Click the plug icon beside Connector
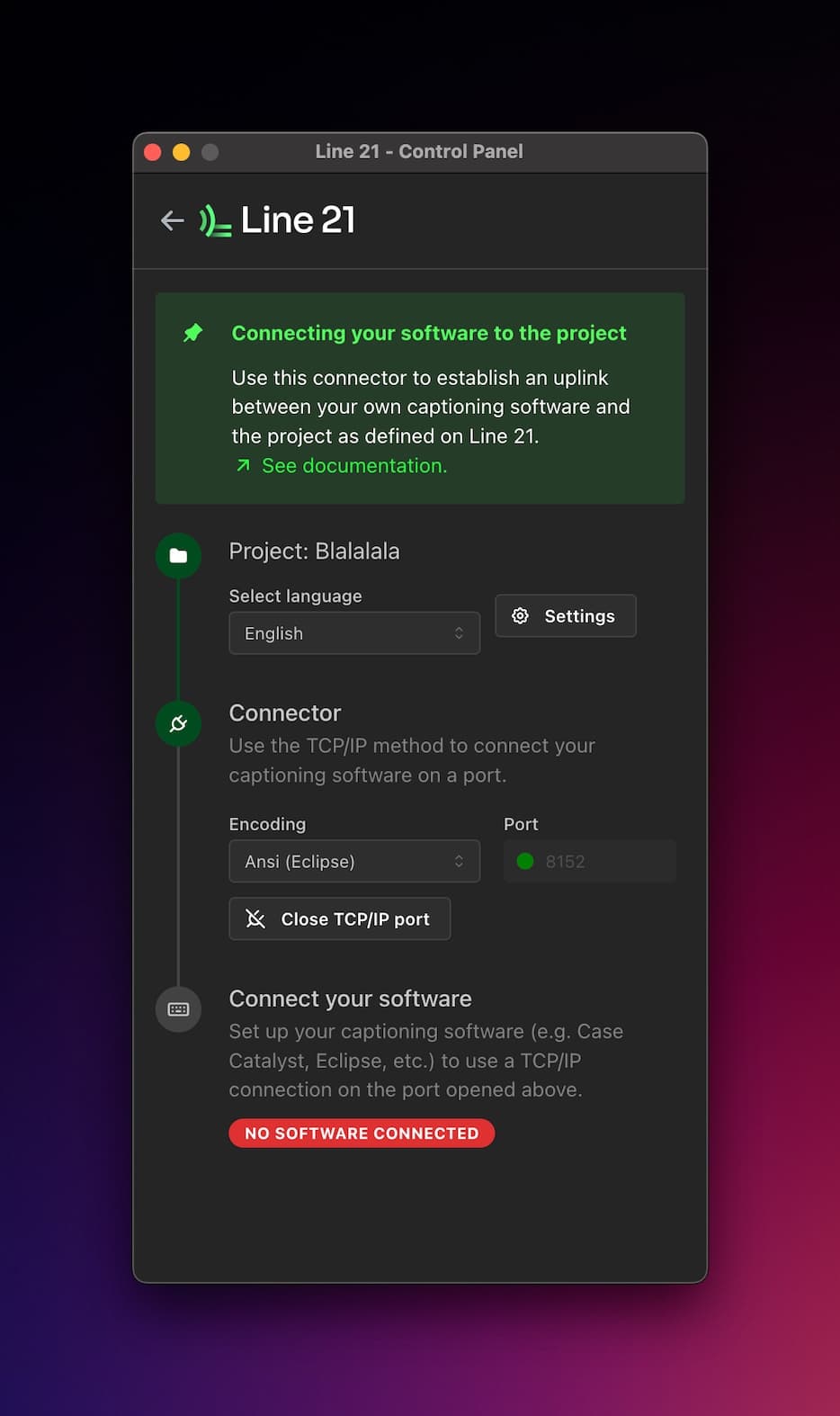This screenshot has height=1416, width=840. [178, 723]
